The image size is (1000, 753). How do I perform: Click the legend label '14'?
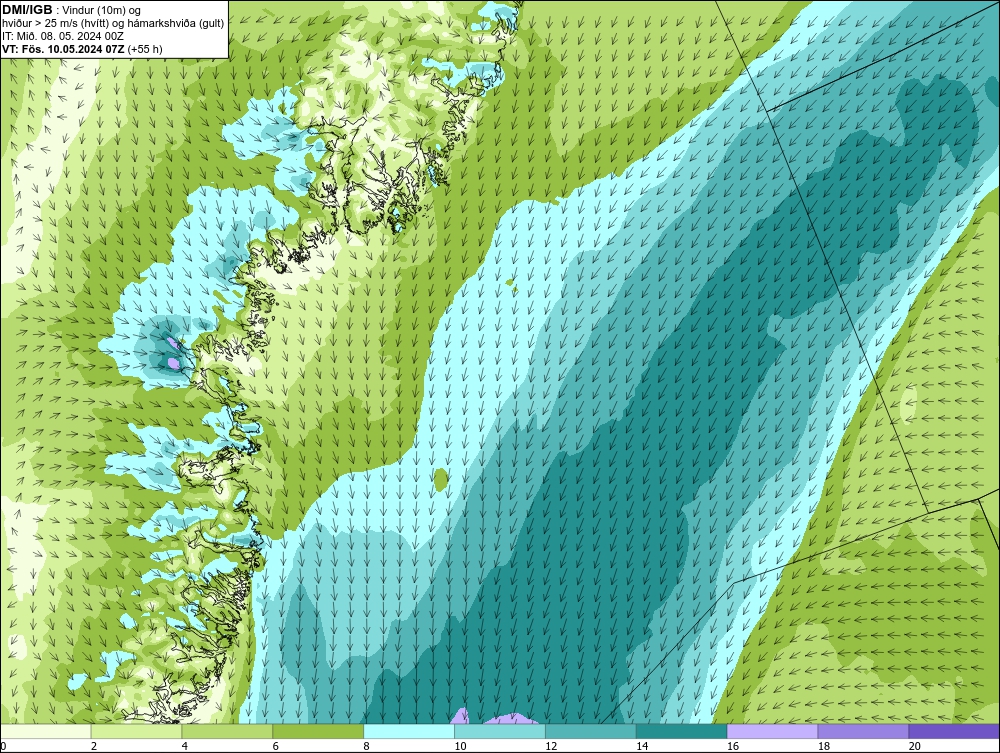coord(642,746)
